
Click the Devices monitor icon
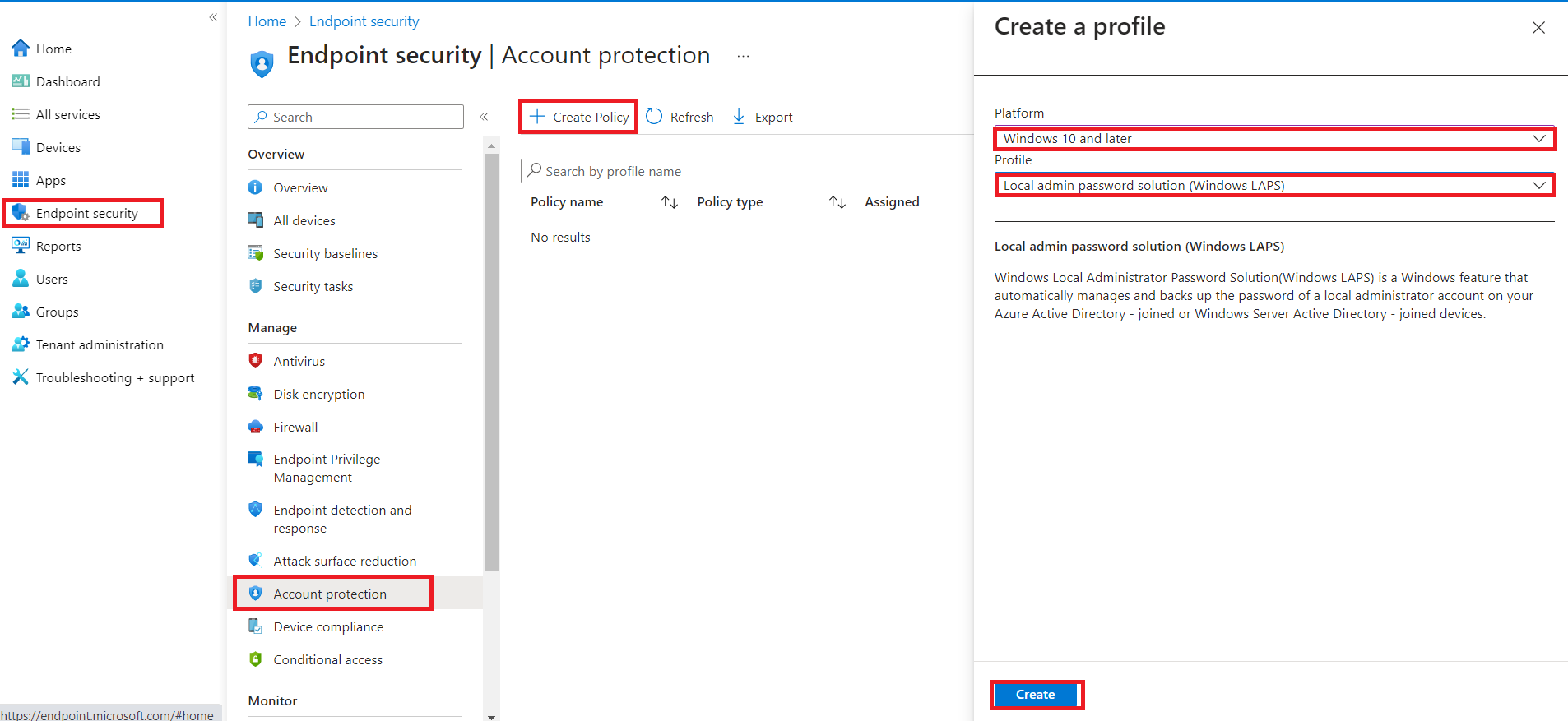21,147
